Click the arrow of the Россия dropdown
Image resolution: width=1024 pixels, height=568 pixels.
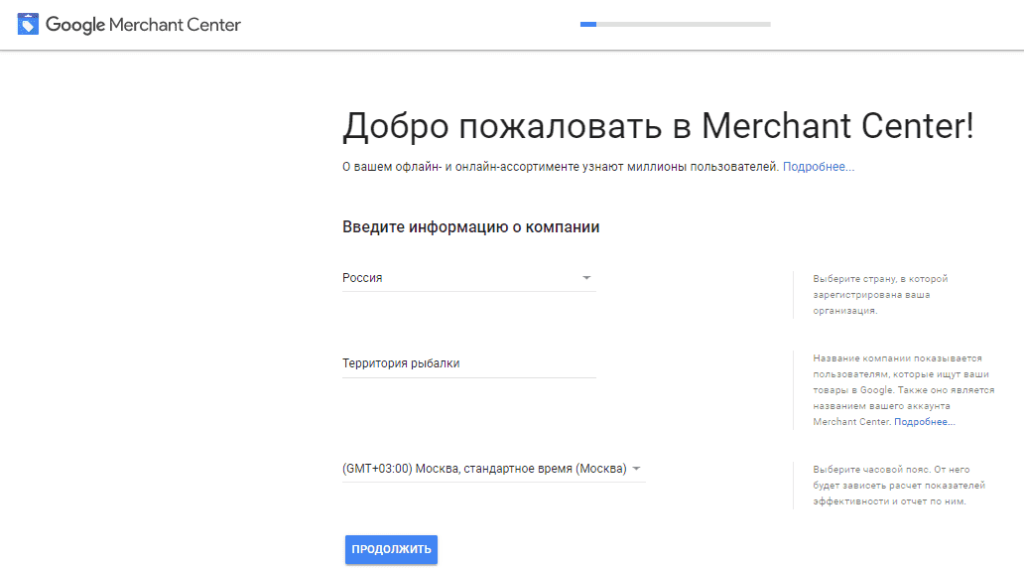click(x=586, y=277)
